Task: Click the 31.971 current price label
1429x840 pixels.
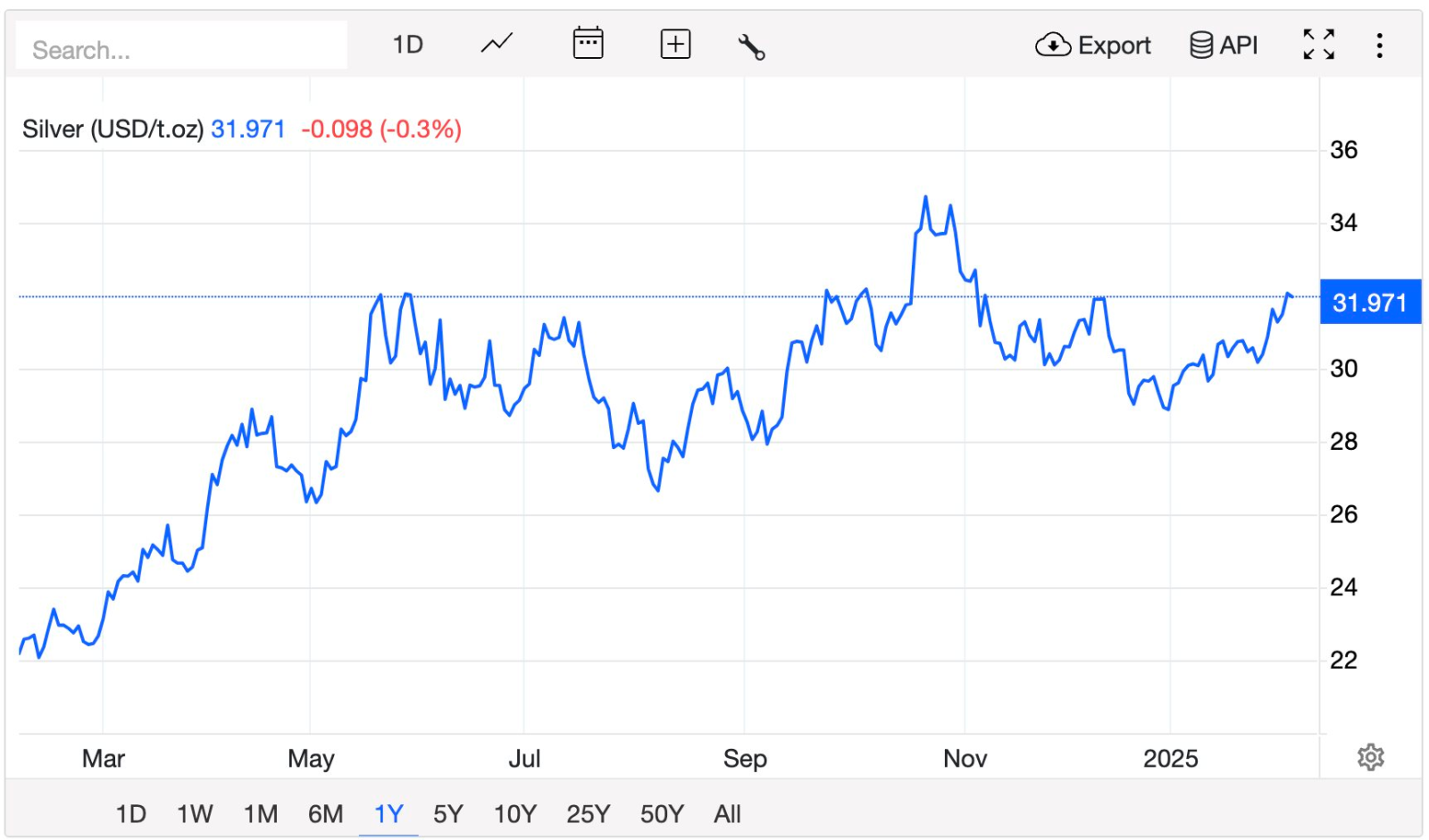Action: 1369,303
